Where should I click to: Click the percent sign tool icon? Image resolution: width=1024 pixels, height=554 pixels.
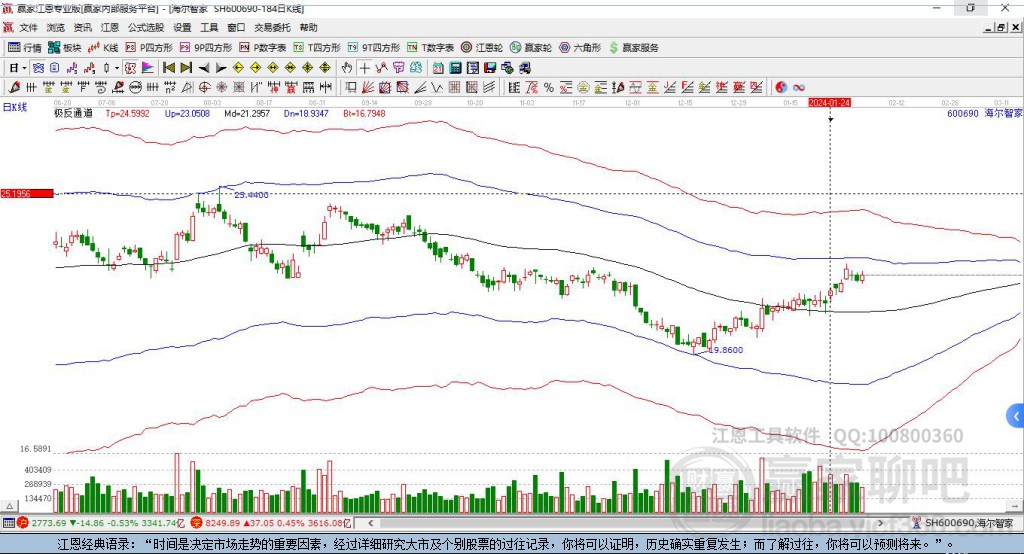549,88
